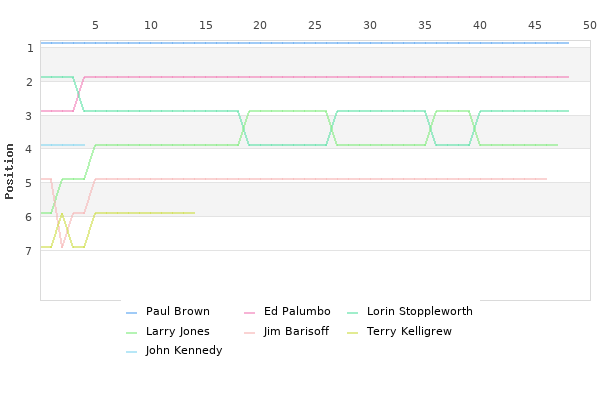The image size is (600, 400).
Task: Click Paul Brown blue color marker
Action: (x=131, y=313)
